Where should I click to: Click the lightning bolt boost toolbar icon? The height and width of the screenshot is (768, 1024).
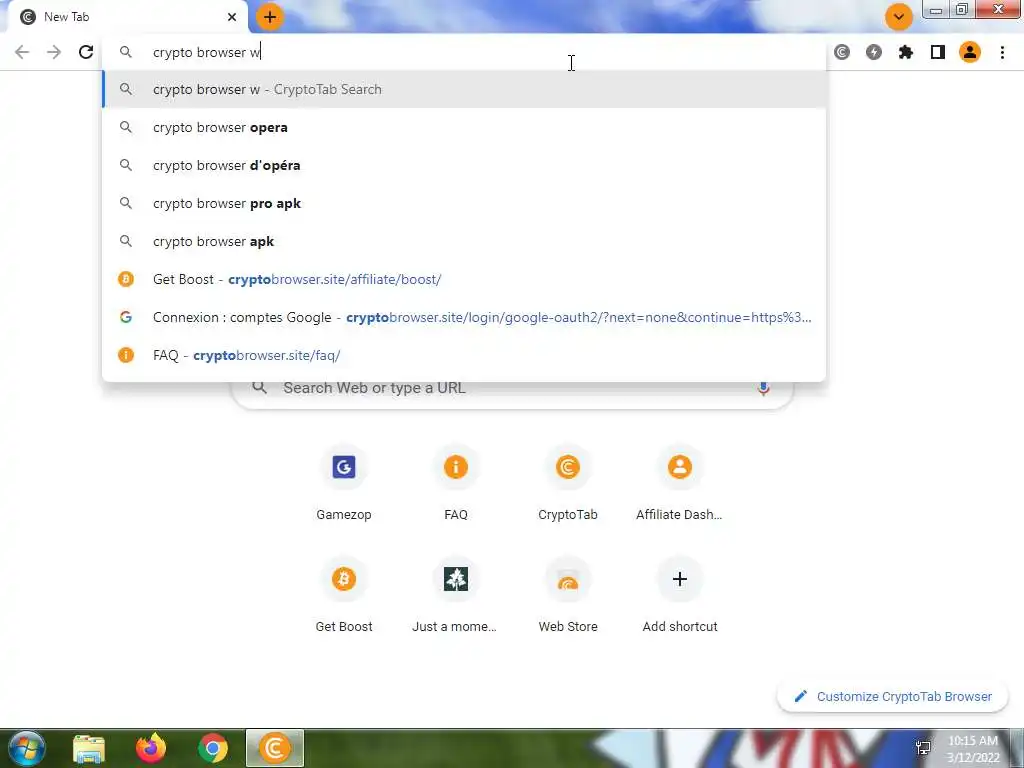(874, 52)
